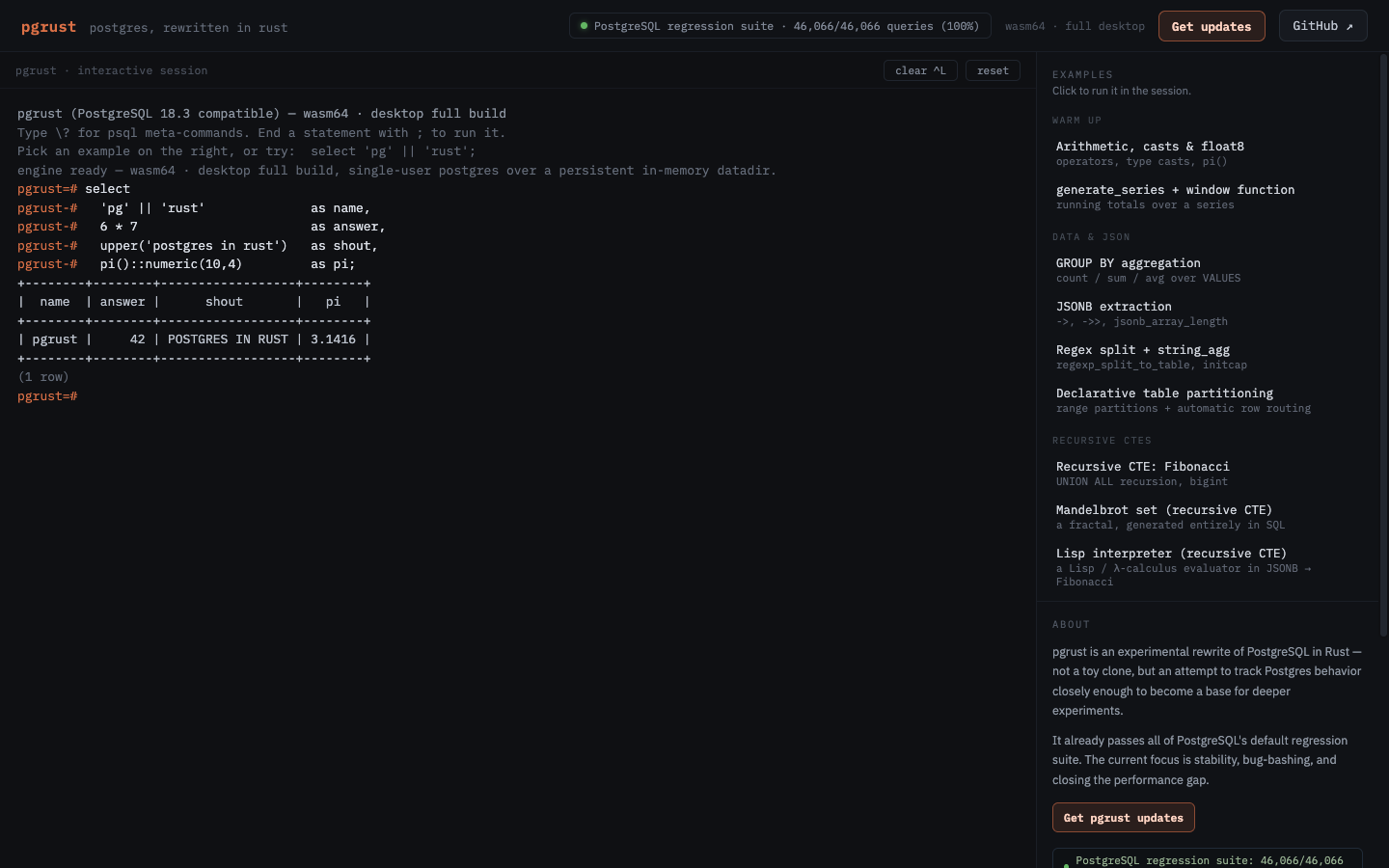Image resolution: width=1389 pixels, height=868 pixels.
Task: Click the 'answer' column header
Action: pos(123,302)
